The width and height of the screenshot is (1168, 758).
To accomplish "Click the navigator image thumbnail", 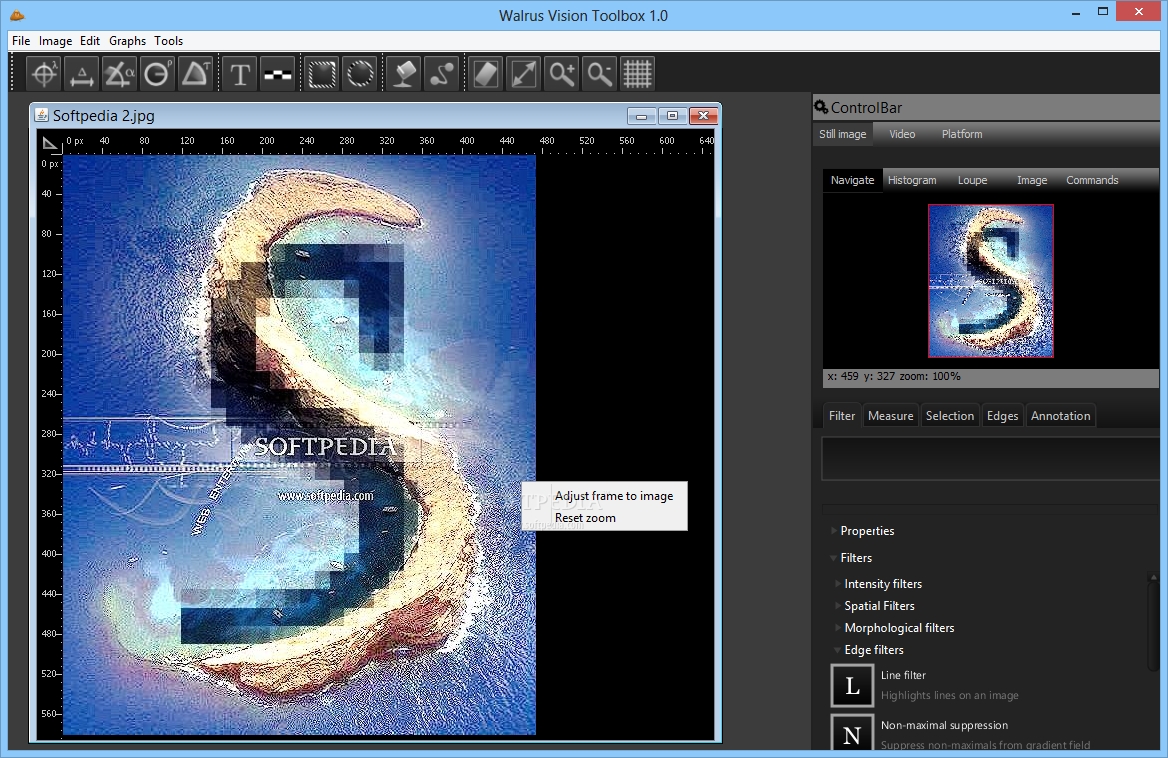I will (990, 281).
